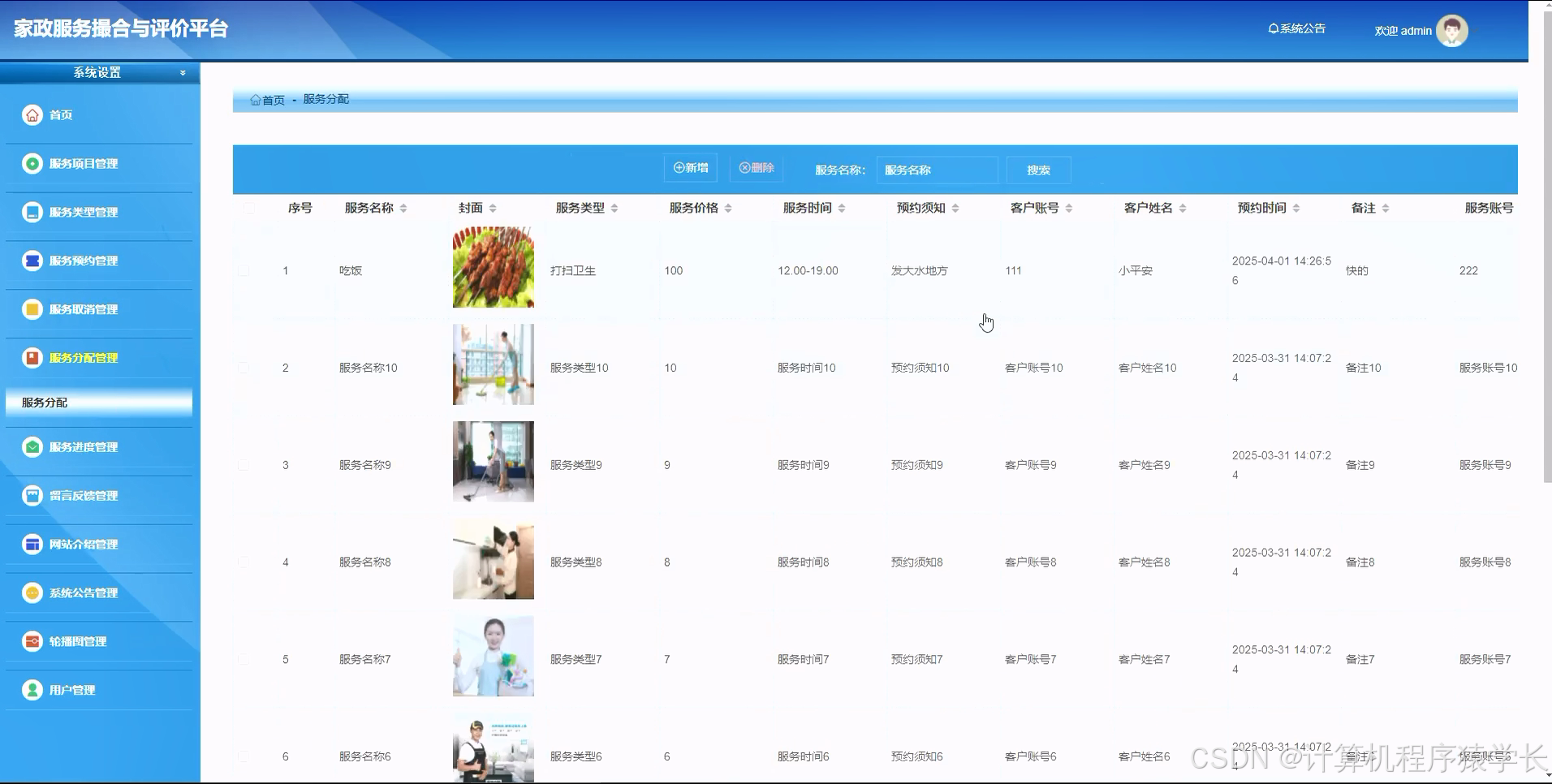The width and height of the screenshot is (1552, 784).
Task: Sort by 封面 column arrows
Action: [493, 209]
